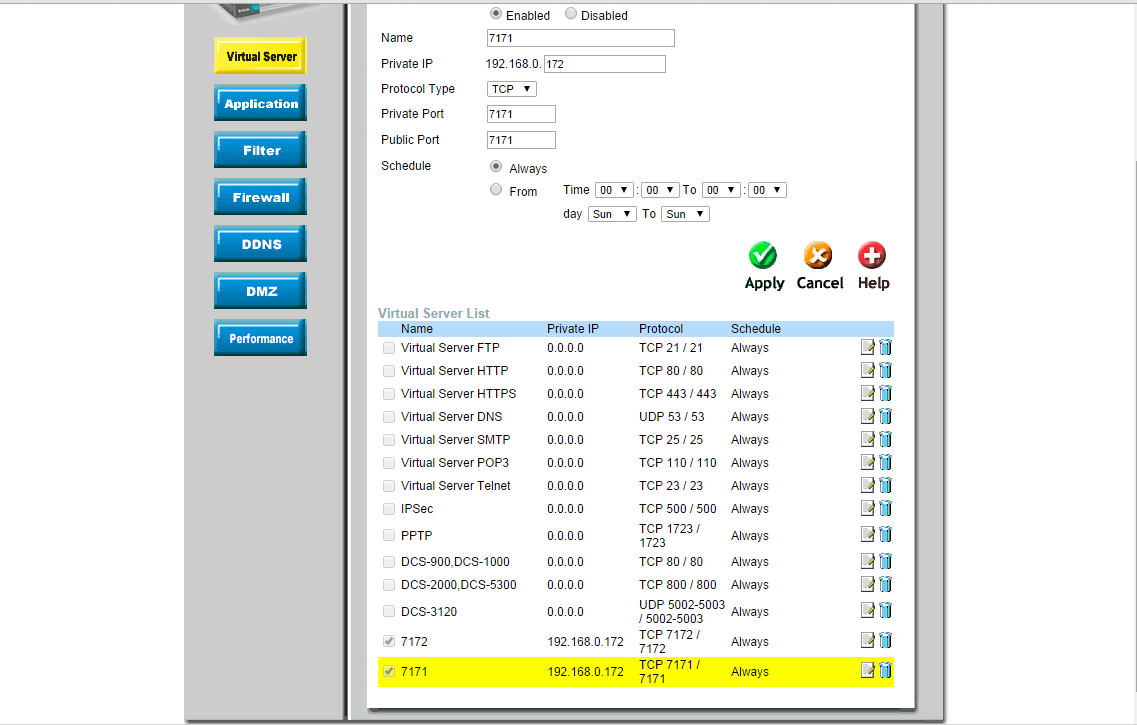Toggle the PPTP checkbox

pos(389,536)
